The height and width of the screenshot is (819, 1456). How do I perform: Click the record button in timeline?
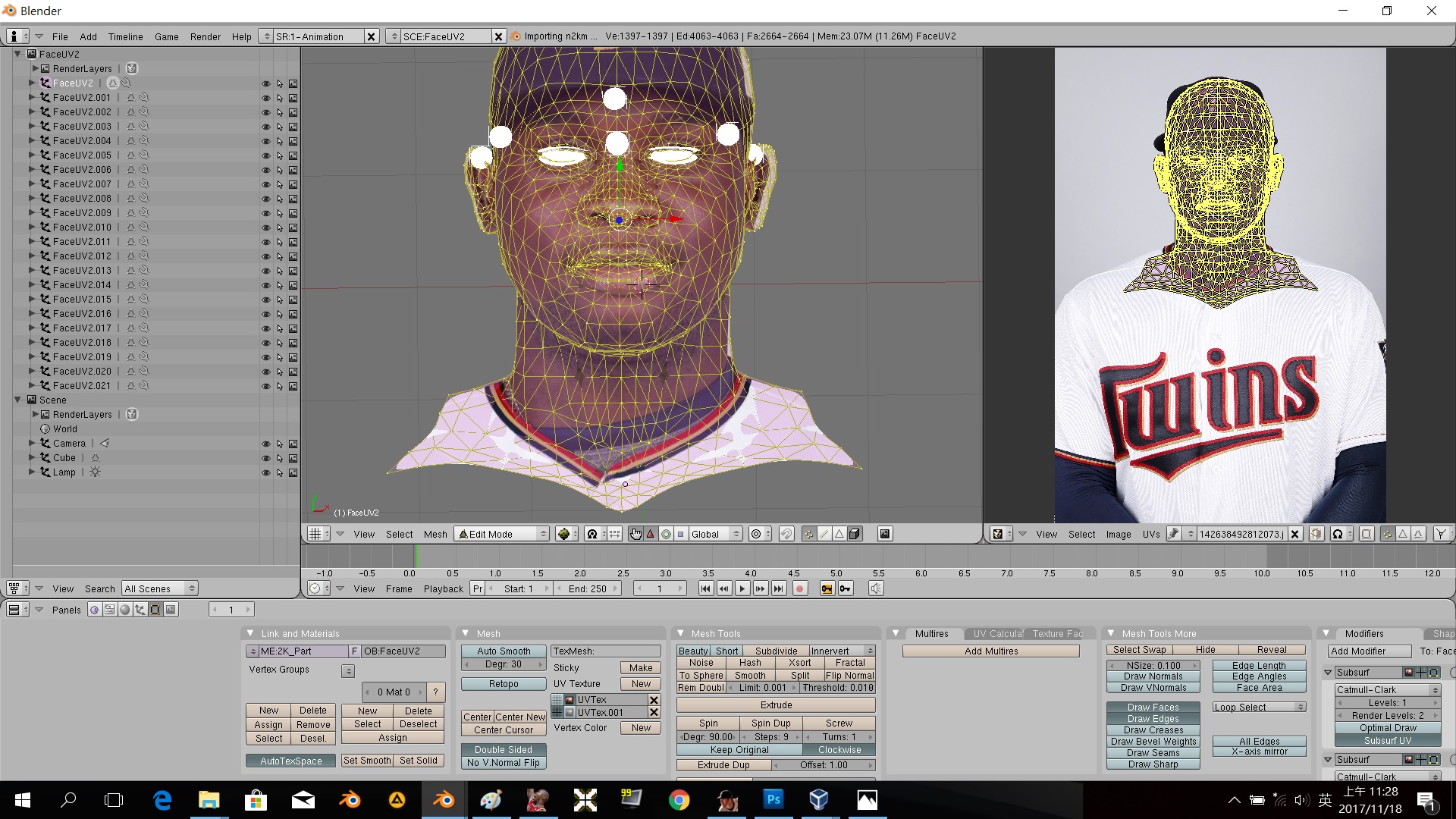click(799, 588)
